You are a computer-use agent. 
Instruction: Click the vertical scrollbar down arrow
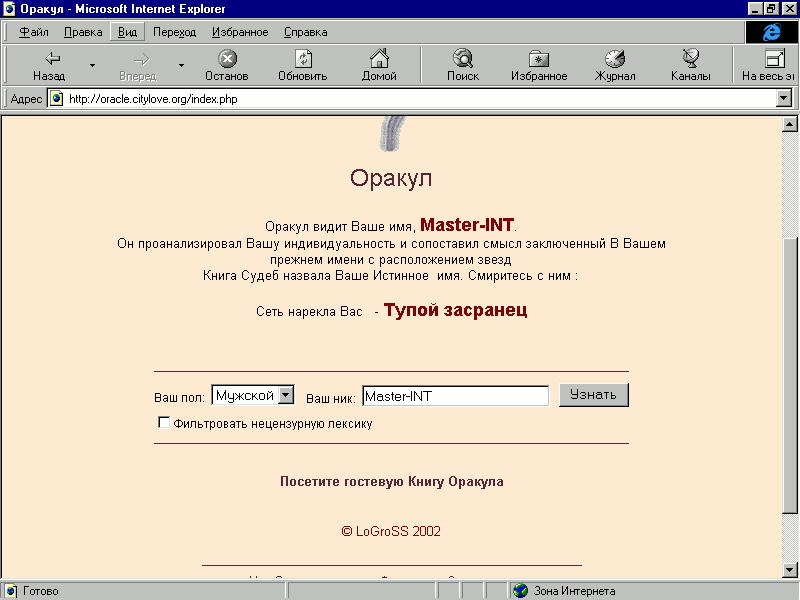tap(790, 571)
